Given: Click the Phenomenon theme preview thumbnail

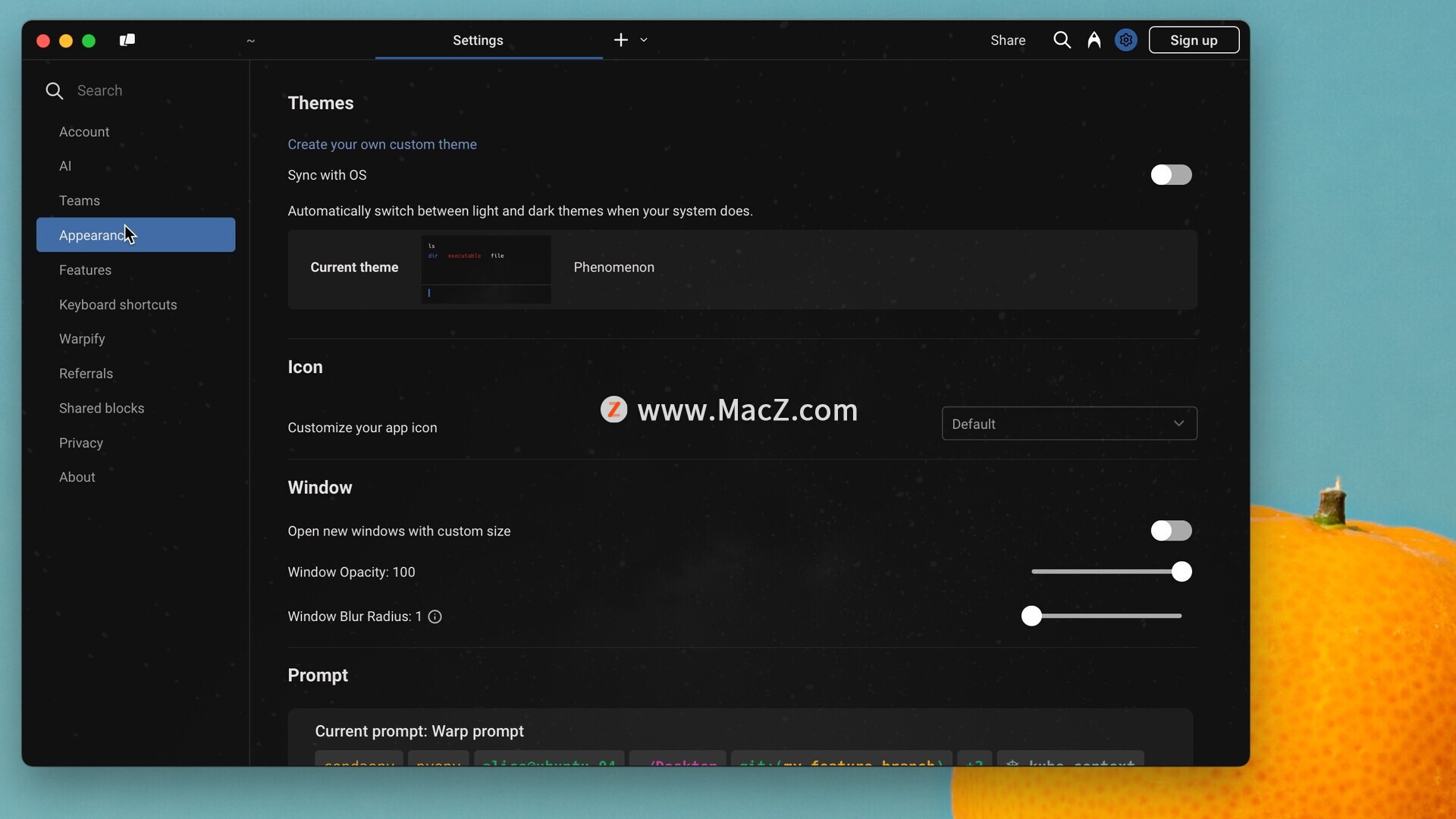Looking at the screenshot, I should [486, 269].
